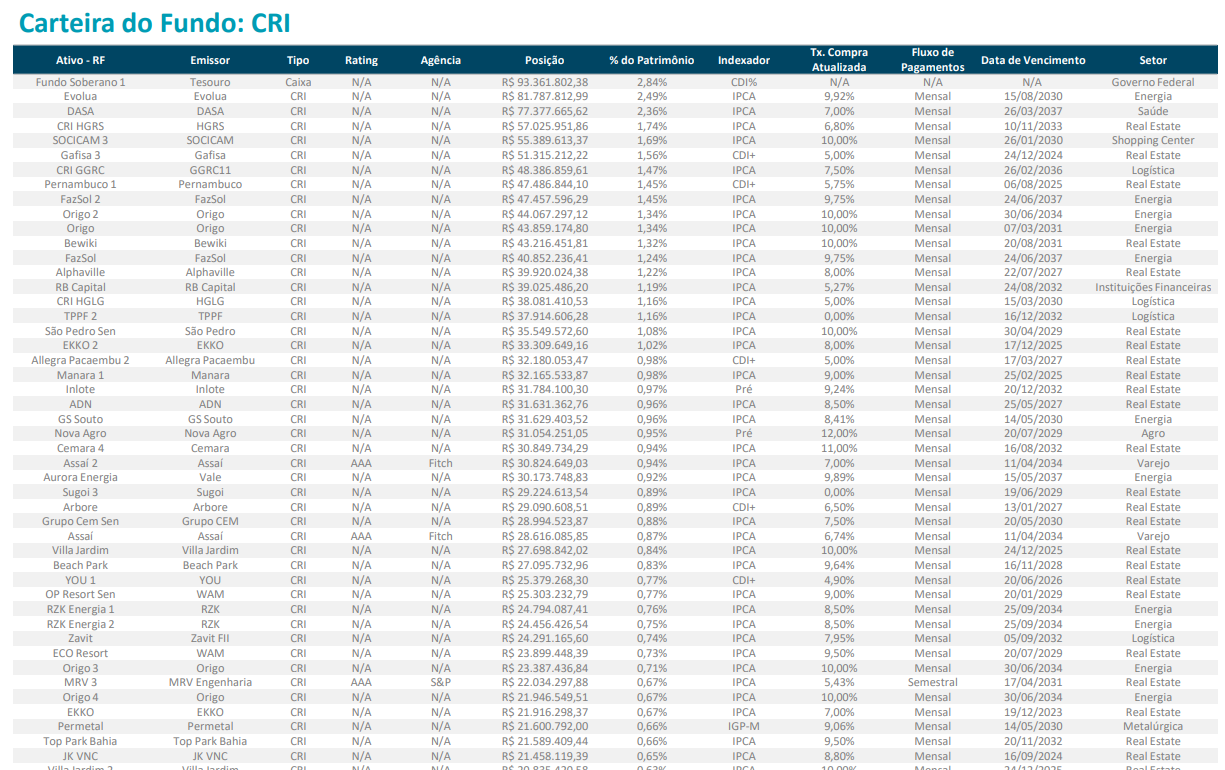Image resolution: width=1225 pixels, height=770 pixels.
Task: Select the 'S&P' agency cell
Action: (440, 682)
